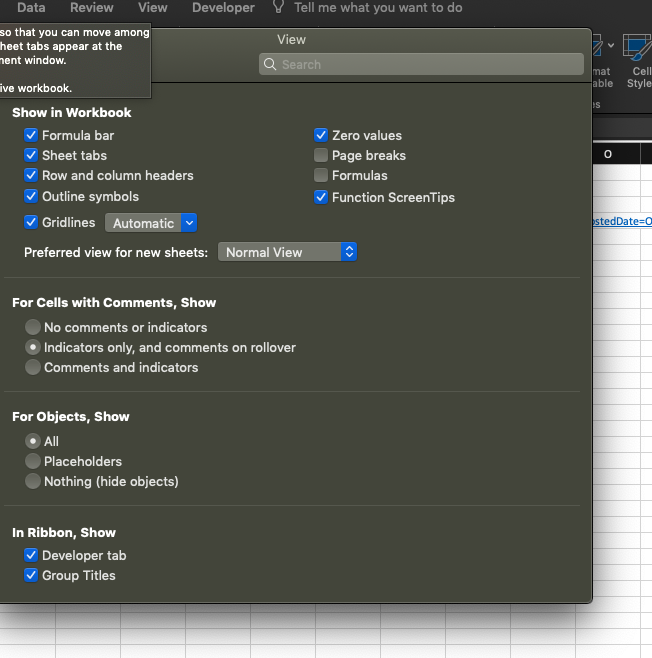The width and height of the screenshot is (652, 658).
Task: Enable the Formulas checkbox
Action: 321,175
